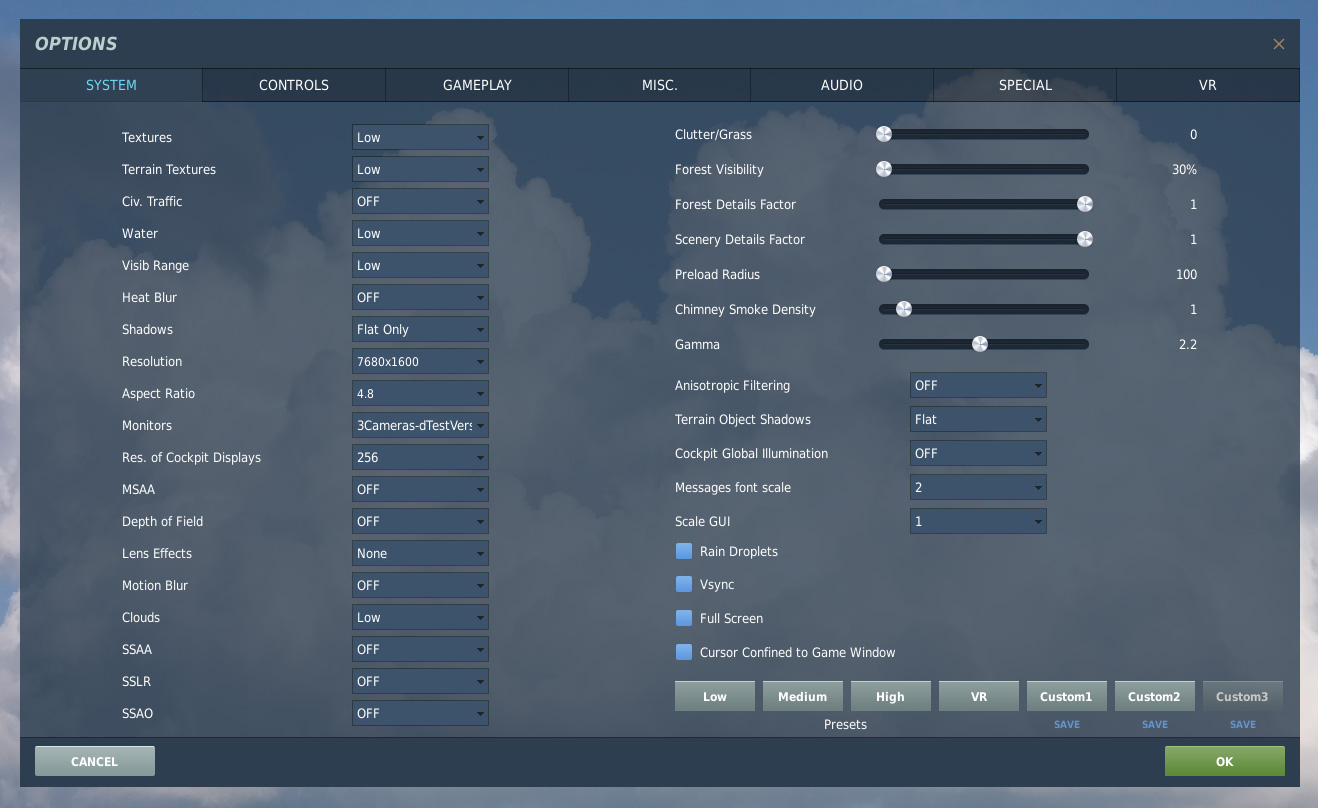Screen dimensions: 1318x808
Task: Expand the SSAA dropdown
Action: [420, 649]
